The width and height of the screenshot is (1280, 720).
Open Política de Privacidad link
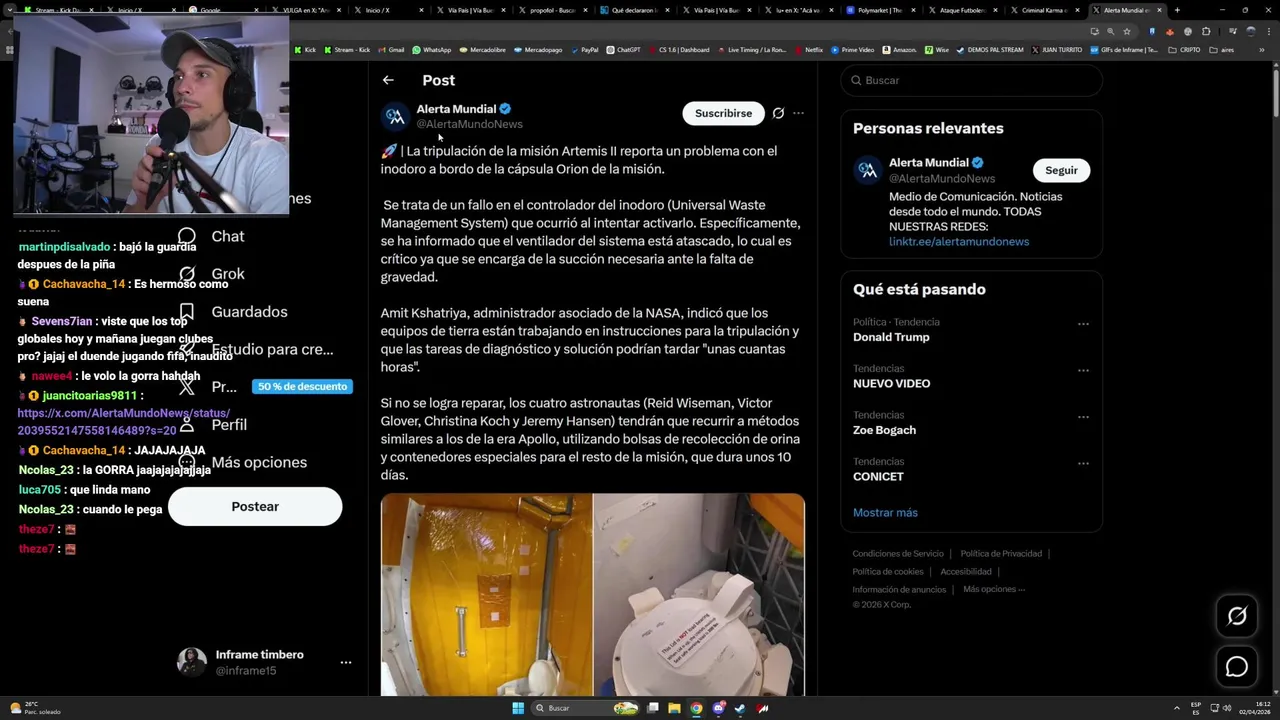[x=1001, y=553]
